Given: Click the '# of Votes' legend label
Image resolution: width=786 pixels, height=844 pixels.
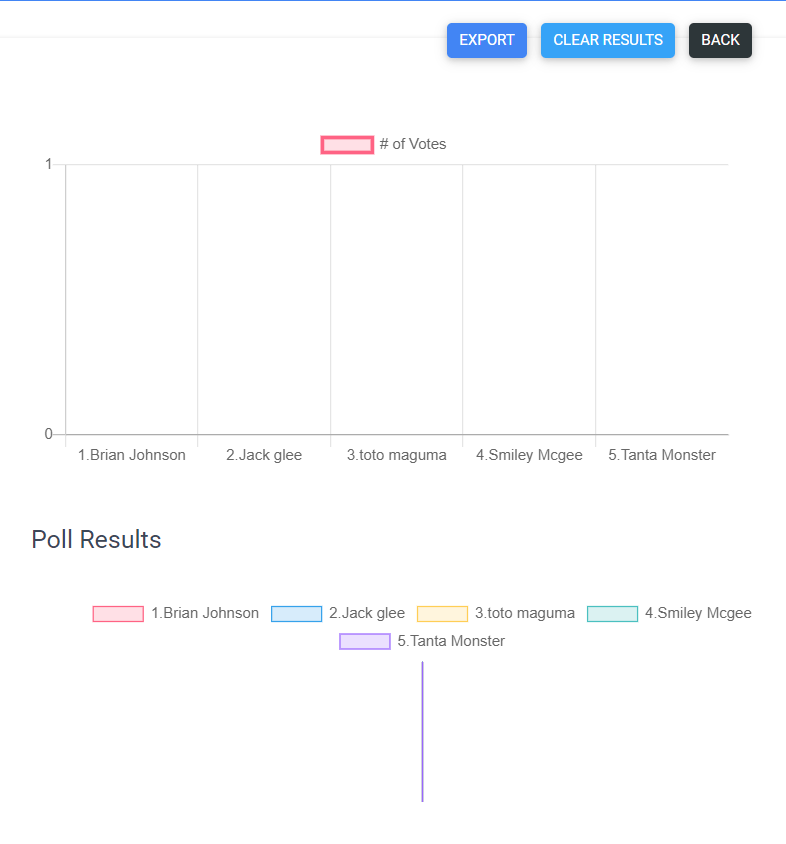Looking at the screenshot, I should coord(413,144).
